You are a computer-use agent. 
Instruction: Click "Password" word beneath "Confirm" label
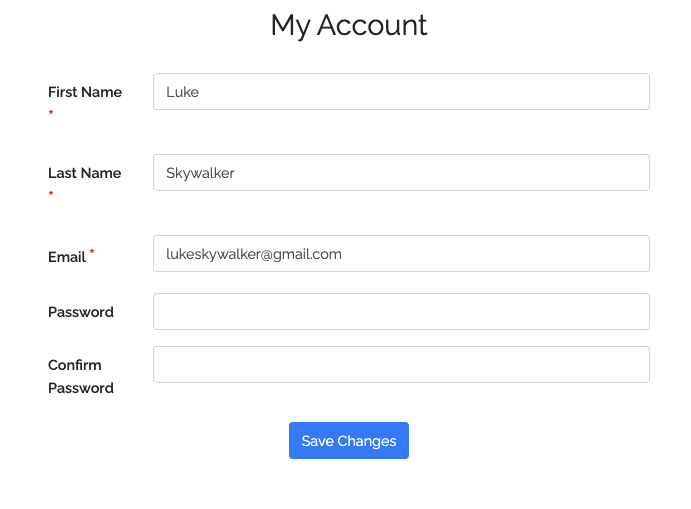click(81, 388)
